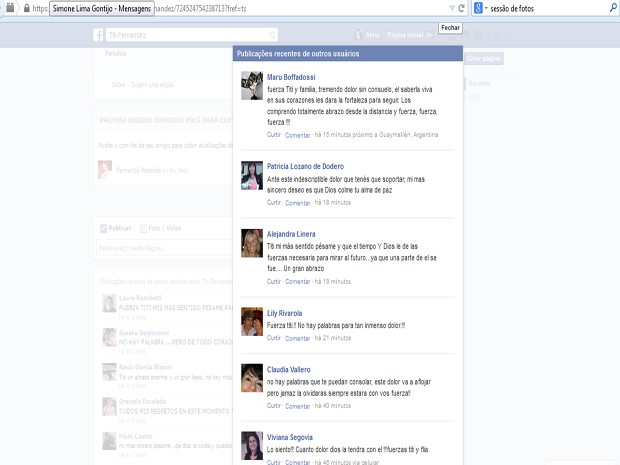This screenshot has width=620, height=465.
Task: Select the Foto / Vídeo composer tab
Action: point(165,227)
